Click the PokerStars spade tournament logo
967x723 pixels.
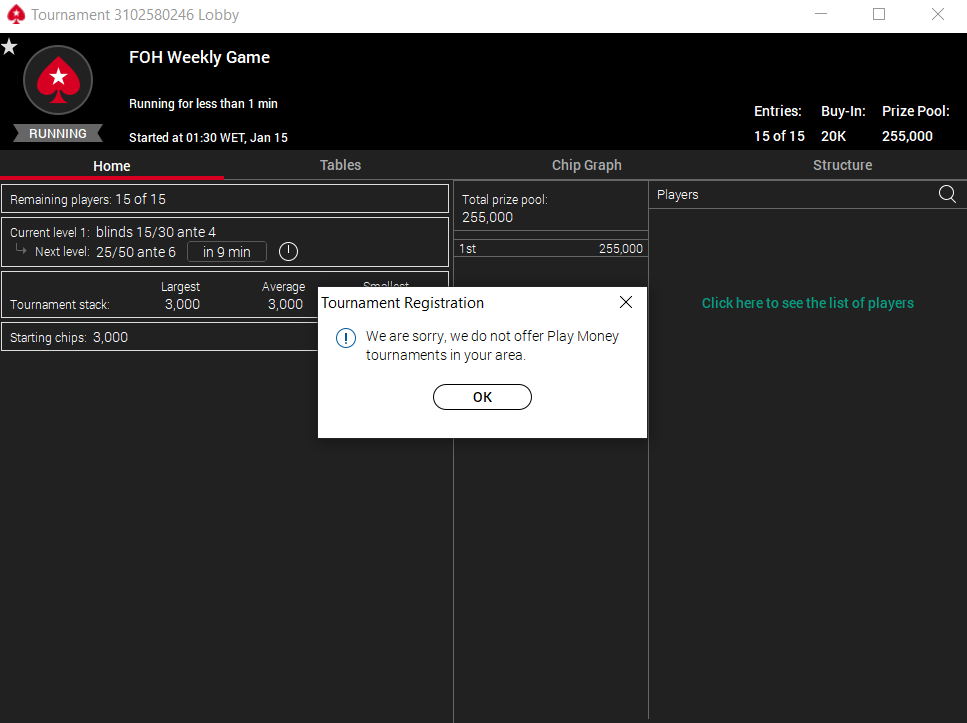pyautogui.click(x=58, y=80)
